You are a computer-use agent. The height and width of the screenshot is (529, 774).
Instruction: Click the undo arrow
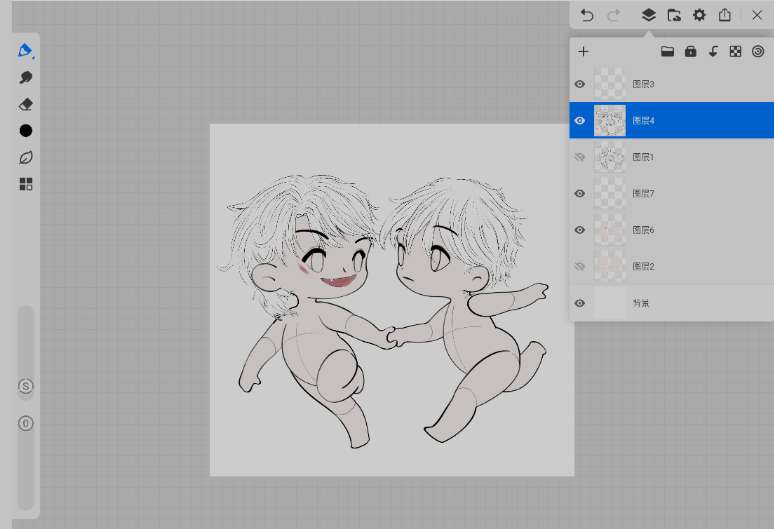(x=587, y=15)
